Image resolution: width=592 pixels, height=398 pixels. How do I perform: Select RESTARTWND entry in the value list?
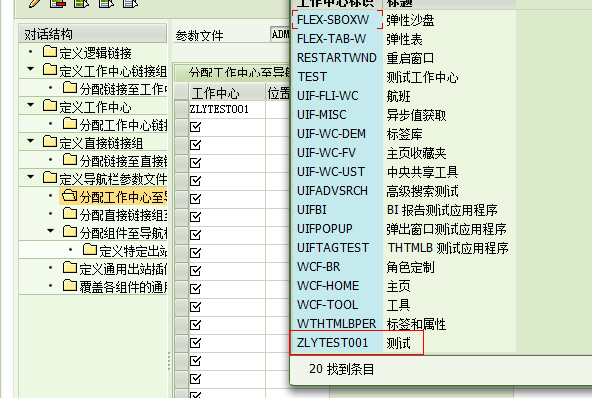(337, 58)
